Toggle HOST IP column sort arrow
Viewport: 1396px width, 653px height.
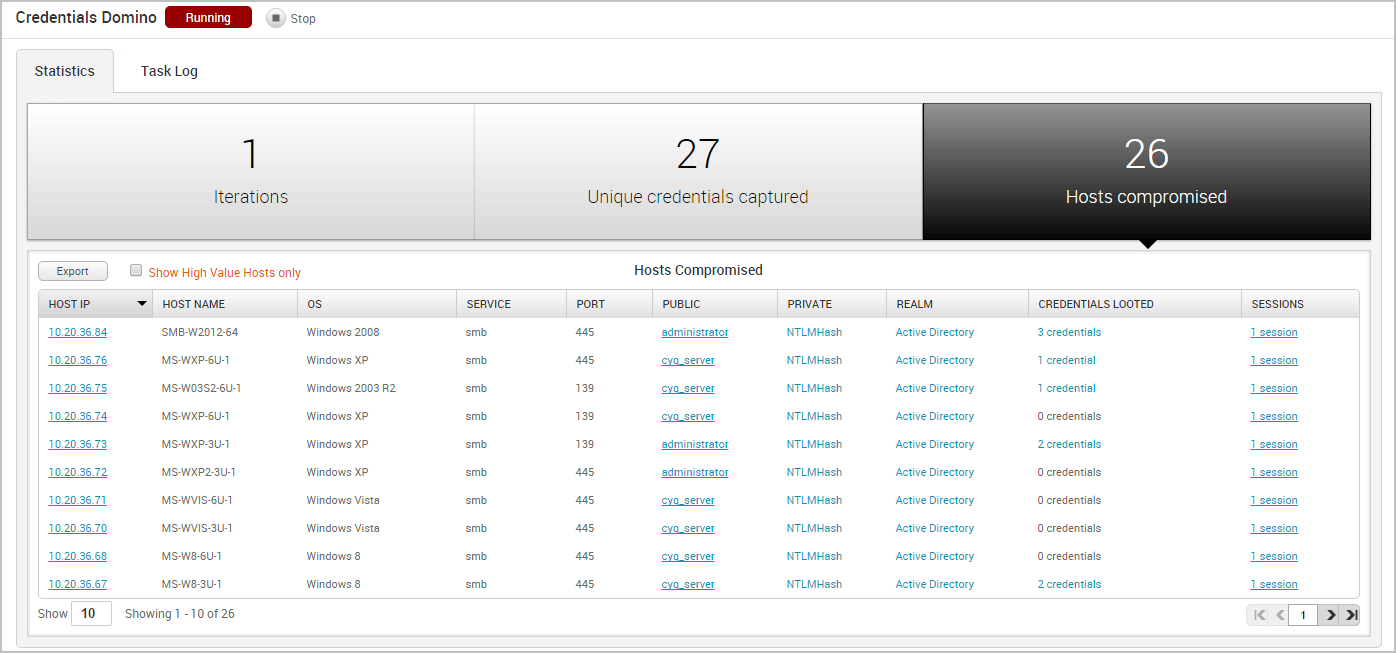tap(142, 304)
